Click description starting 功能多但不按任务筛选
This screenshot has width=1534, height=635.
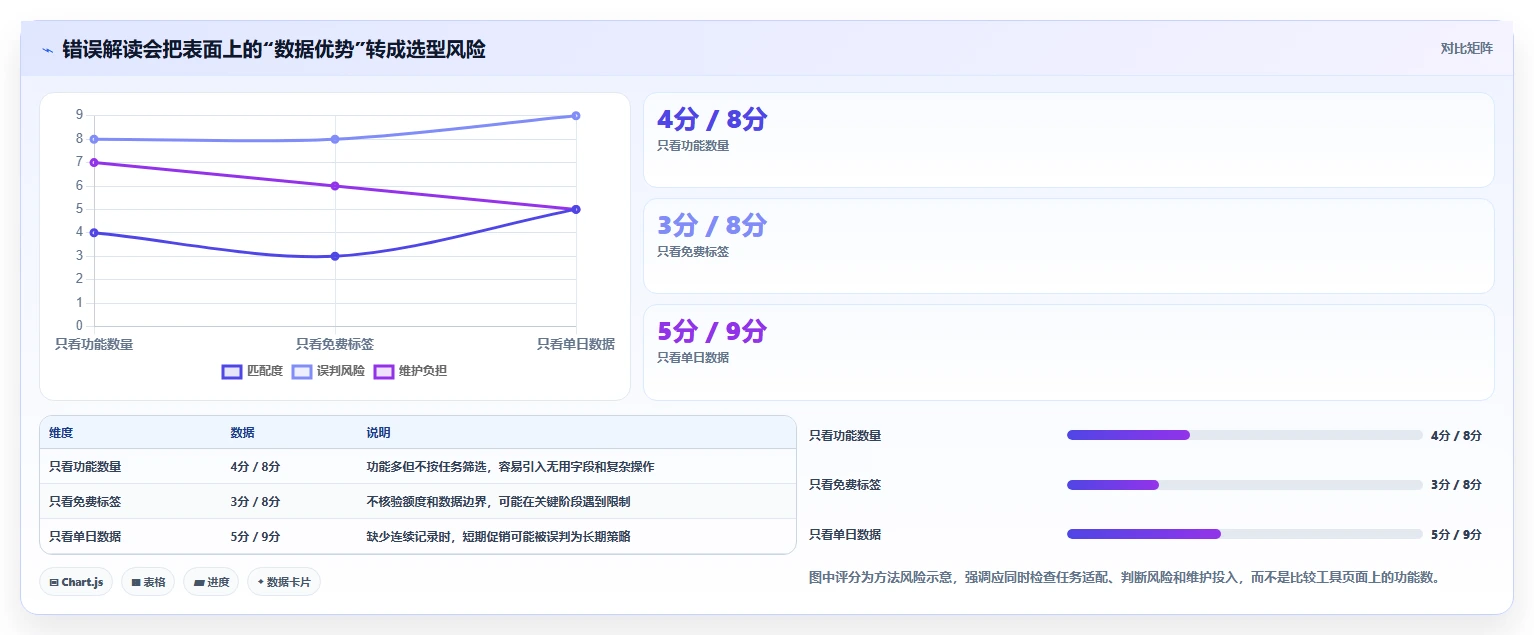tap(510, 467)
